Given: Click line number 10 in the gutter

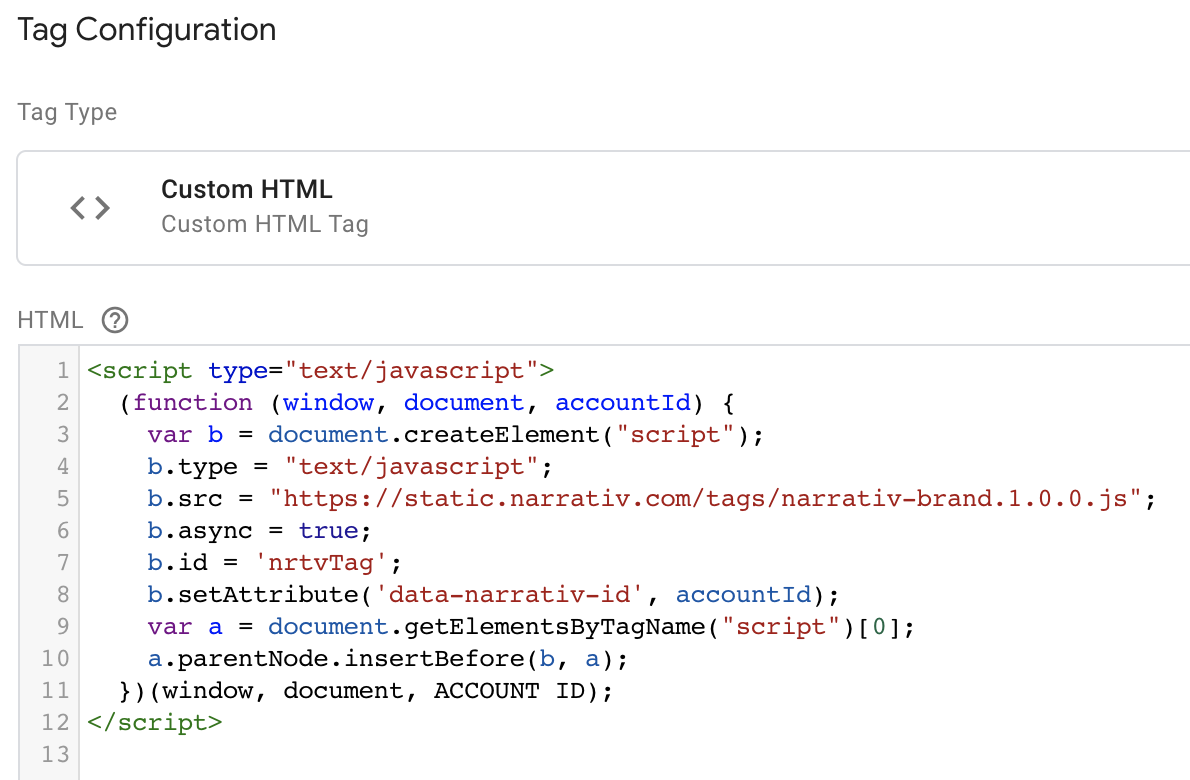Looking at the screenshot, I should point(55,658).
